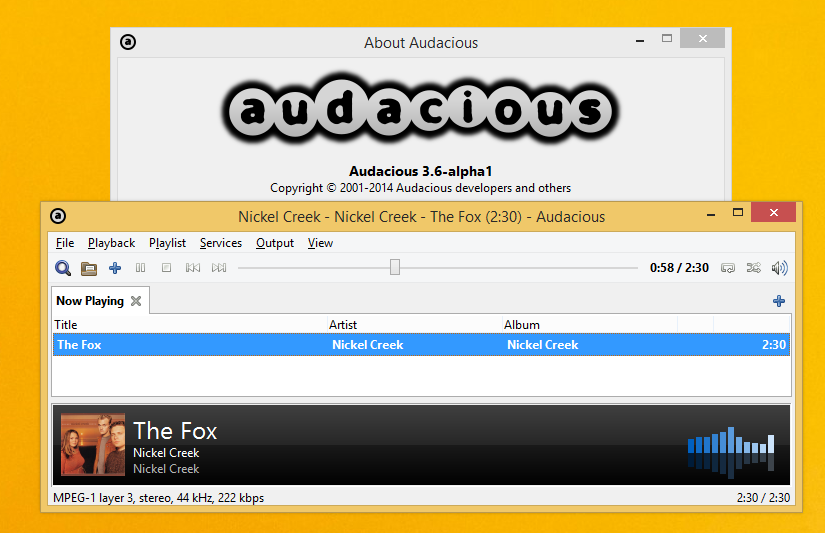
Task: Add a new playlist with the plus icon on the tab bar
Action: [x=779, y=301]
